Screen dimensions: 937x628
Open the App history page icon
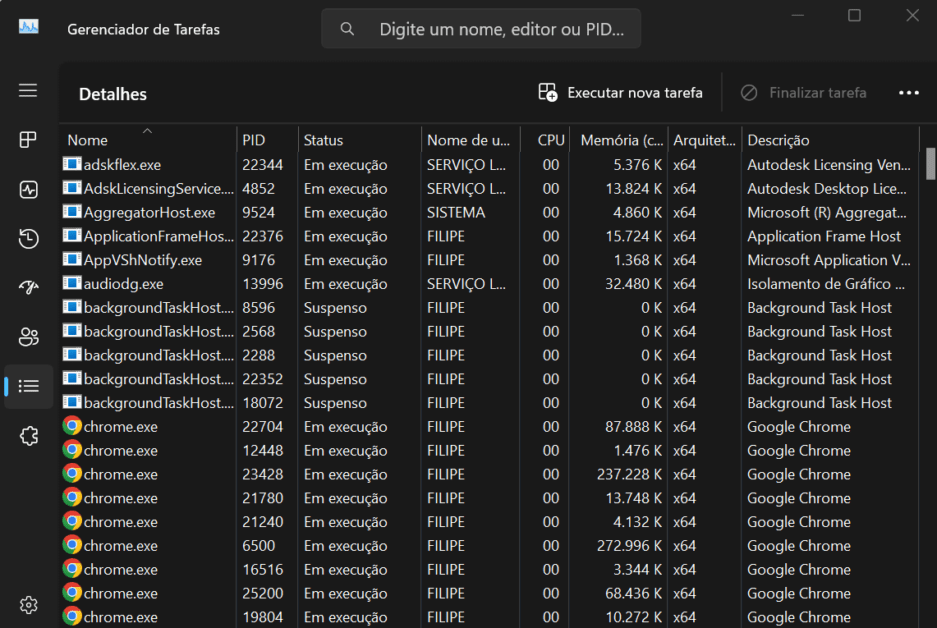[28, 238]
